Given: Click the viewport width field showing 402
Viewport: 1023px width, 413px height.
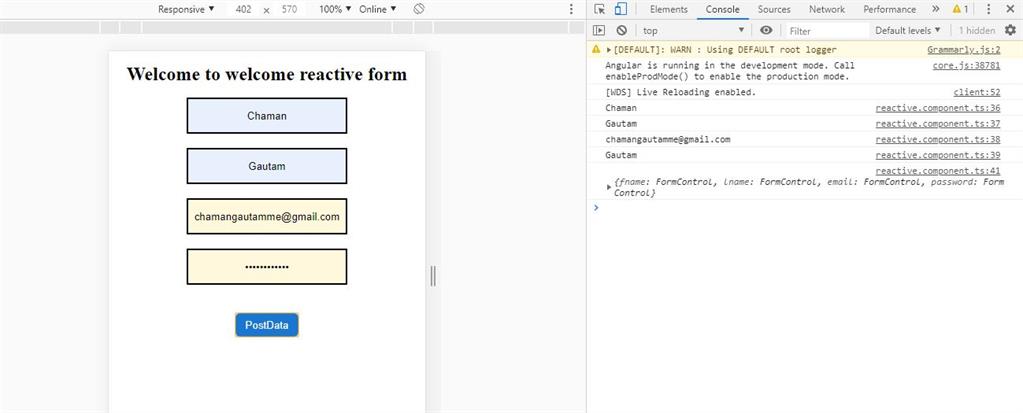Looking at the screenshot, I should coord(243,9).
